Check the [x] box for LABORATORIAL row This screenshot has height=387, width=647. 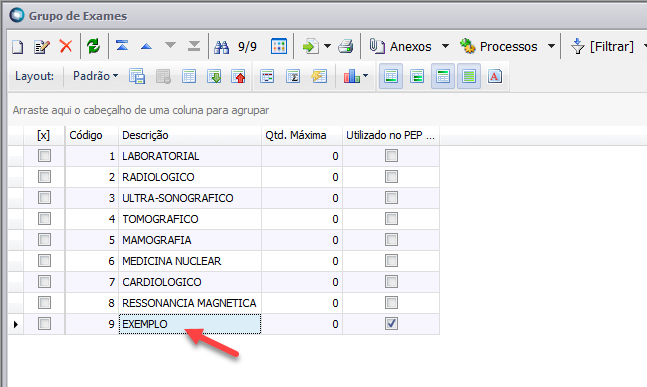click(44, 156)
